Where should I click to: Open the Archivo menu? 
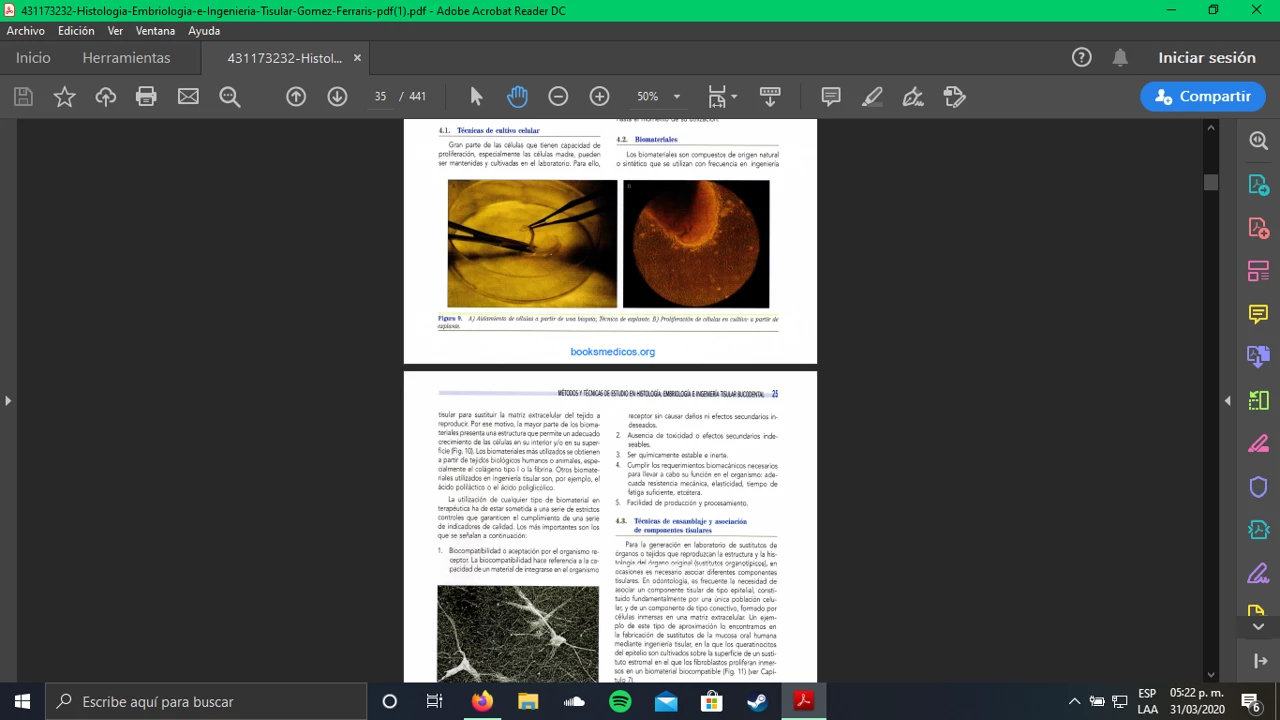coord(25,31)
